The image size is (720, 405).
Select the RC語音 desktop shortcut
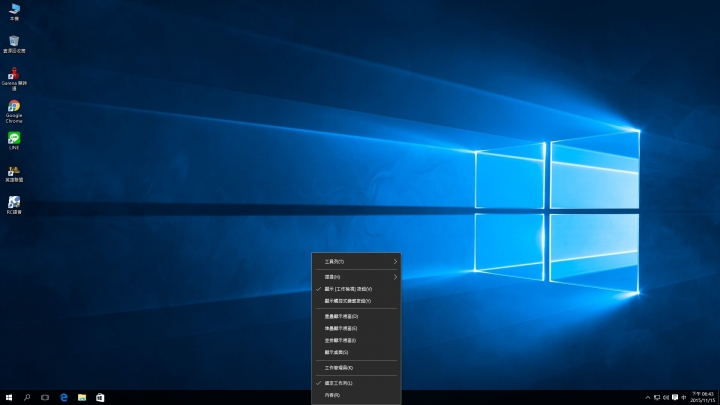click(14, 205)
